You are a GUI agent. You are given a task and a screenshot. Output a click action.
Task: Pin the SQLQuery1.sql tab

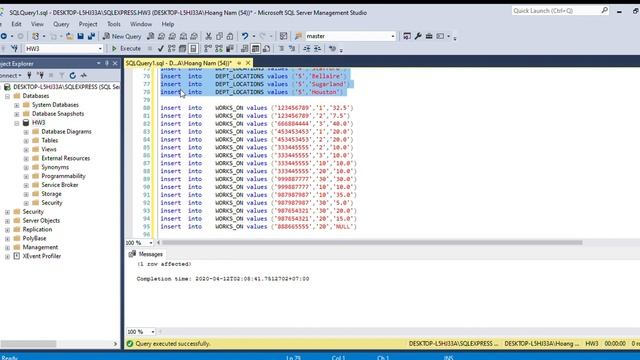click(239, 63)
